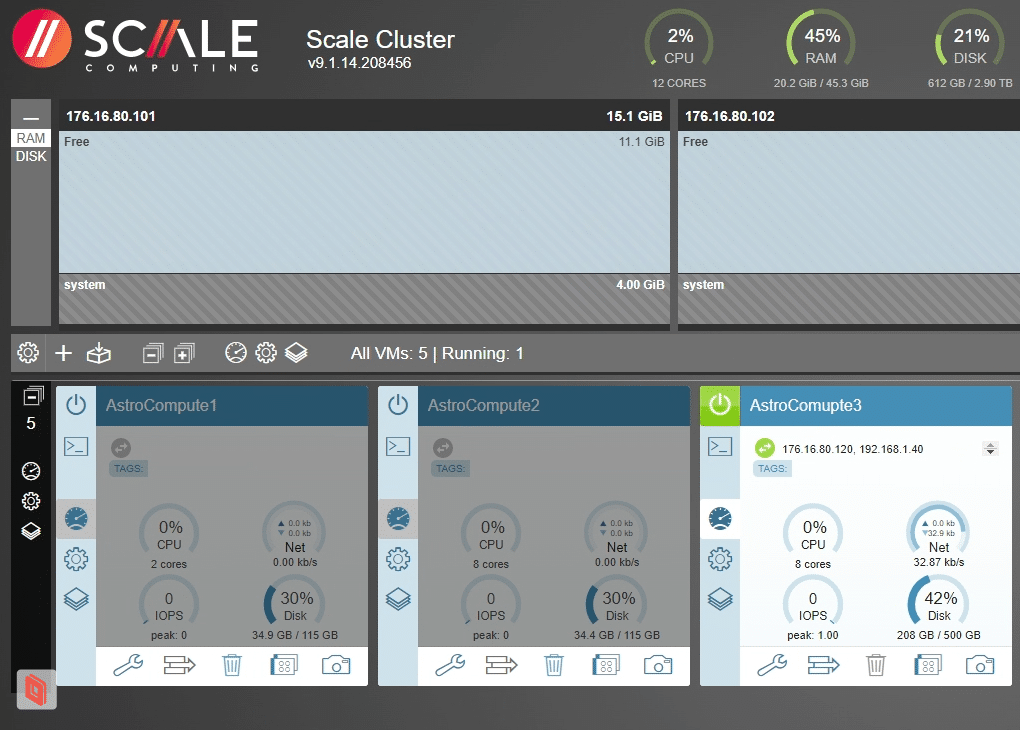Show VM snapshots layers view in toolbar
The image size is (1020, 730).
296,353
